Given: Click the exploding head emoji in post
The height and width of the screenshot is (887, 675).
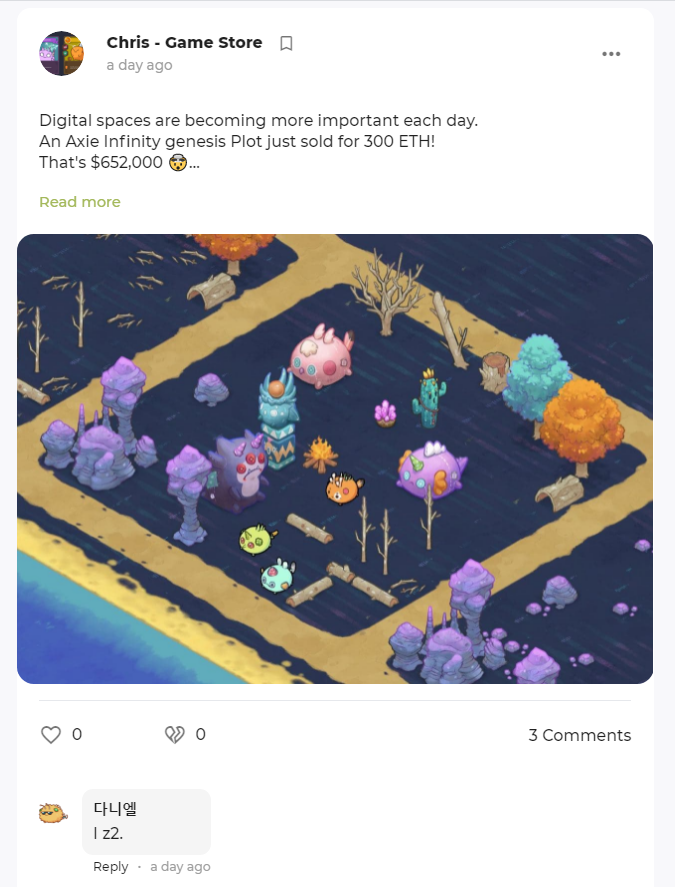Looking at the screenshot, I should (x=178, y=163).
